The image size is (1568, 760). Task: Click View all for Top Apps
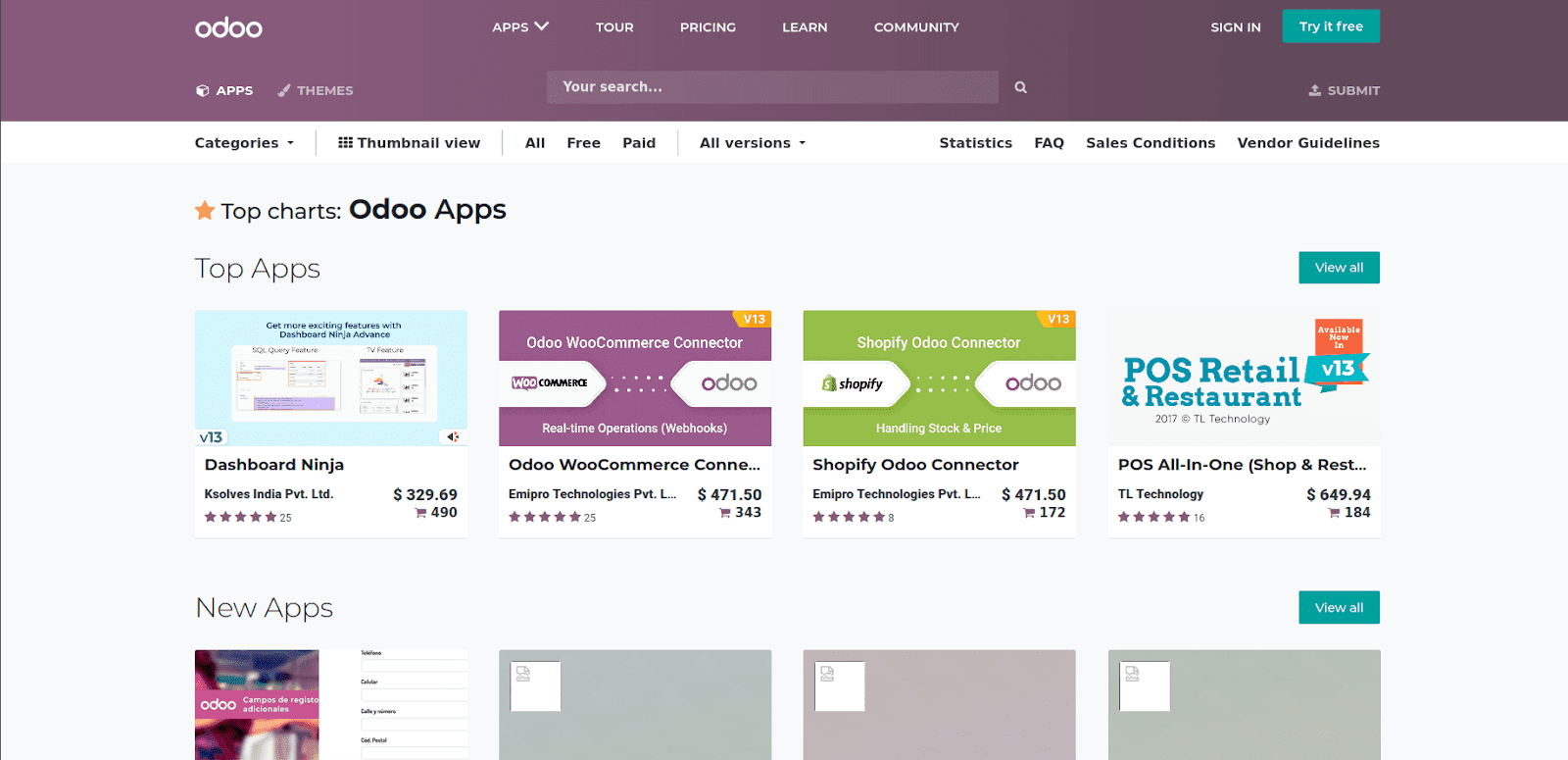tap(1339, 268)
